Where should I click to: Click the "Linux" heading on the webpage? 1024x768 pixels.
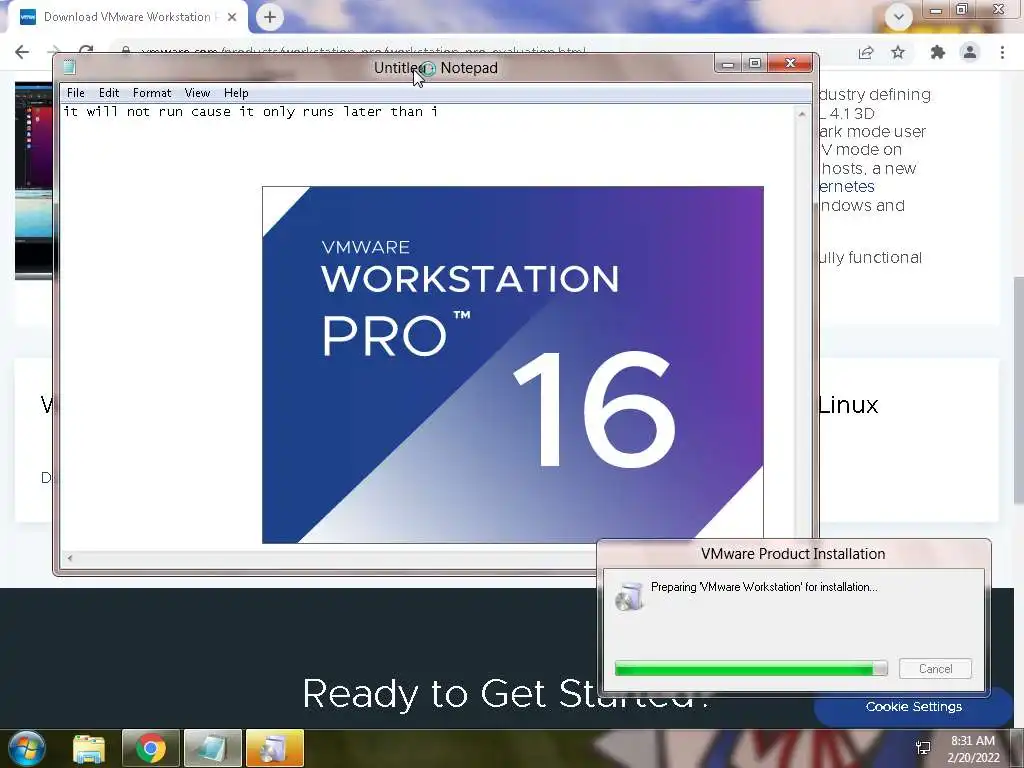849,405
